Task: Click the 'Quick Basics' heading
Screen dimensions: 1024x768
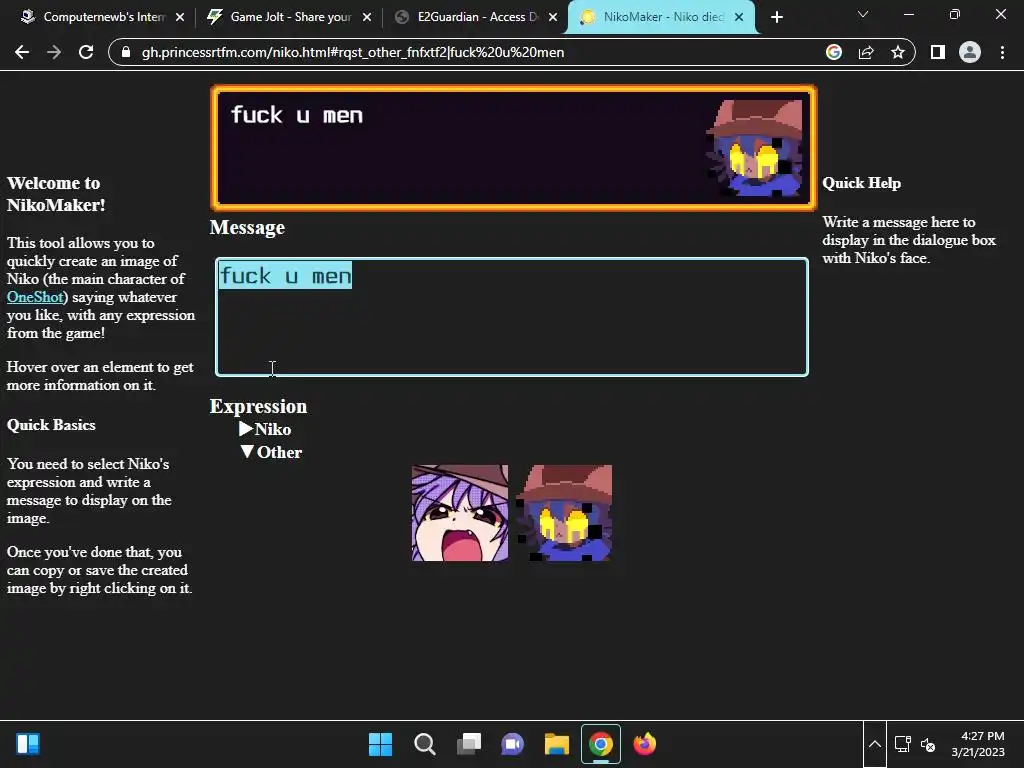Action: [x=51, y=425]
